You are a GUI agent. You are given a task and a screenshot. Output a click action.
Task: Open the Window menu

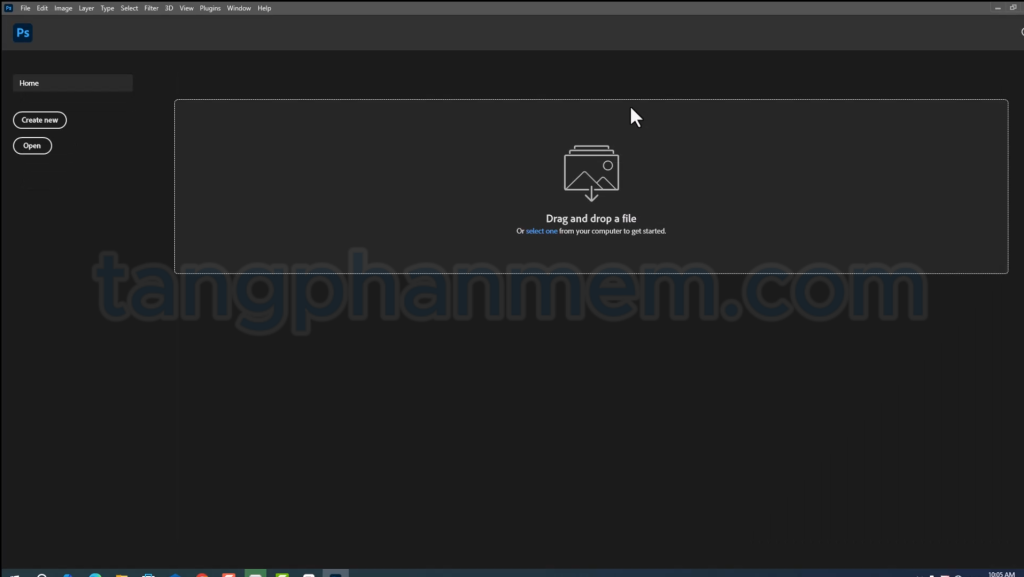(x=239, y=8)
